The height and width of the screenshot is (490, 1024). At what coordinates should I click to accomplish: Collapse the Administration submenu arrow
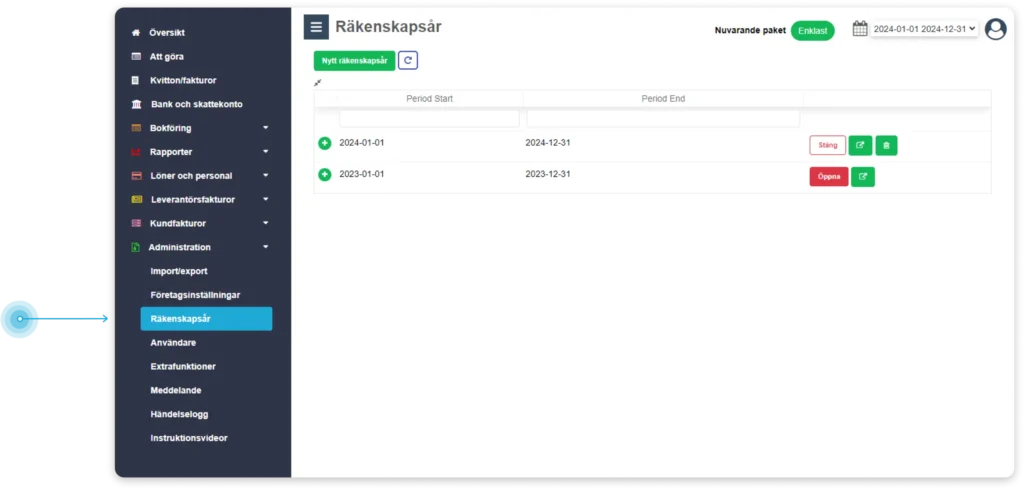[x=265, y=248]
